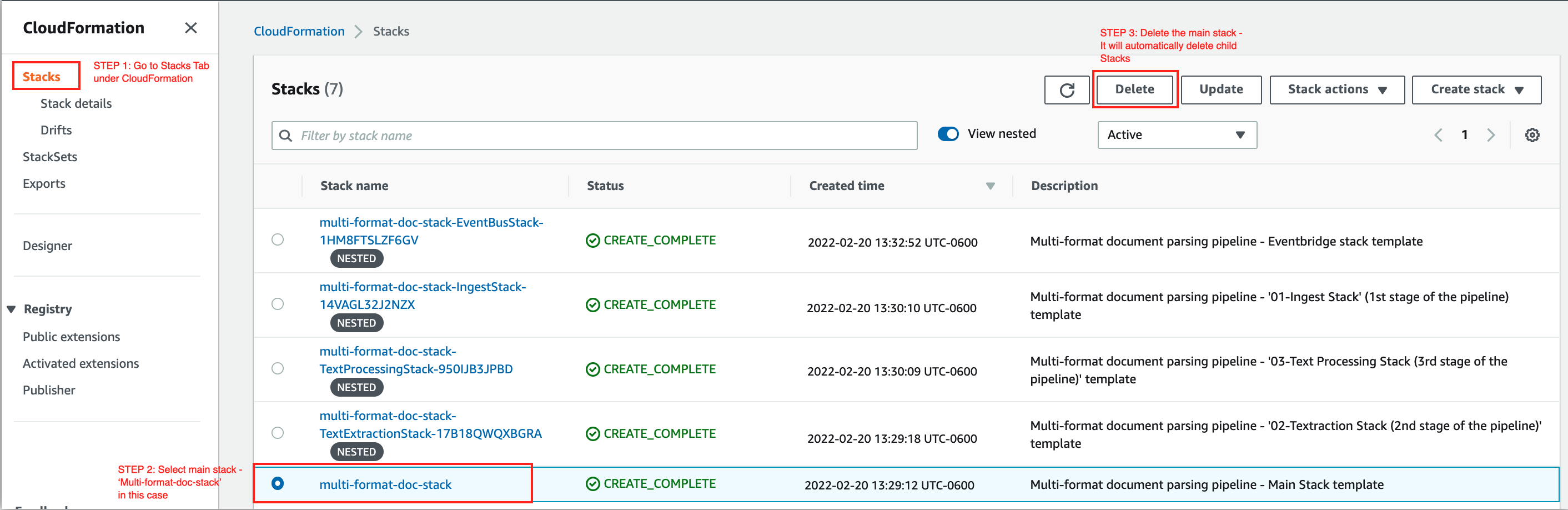The width and height of the screenshot is (1568, 510).
Task: Open Publisher under Registry
Action: 49,391
